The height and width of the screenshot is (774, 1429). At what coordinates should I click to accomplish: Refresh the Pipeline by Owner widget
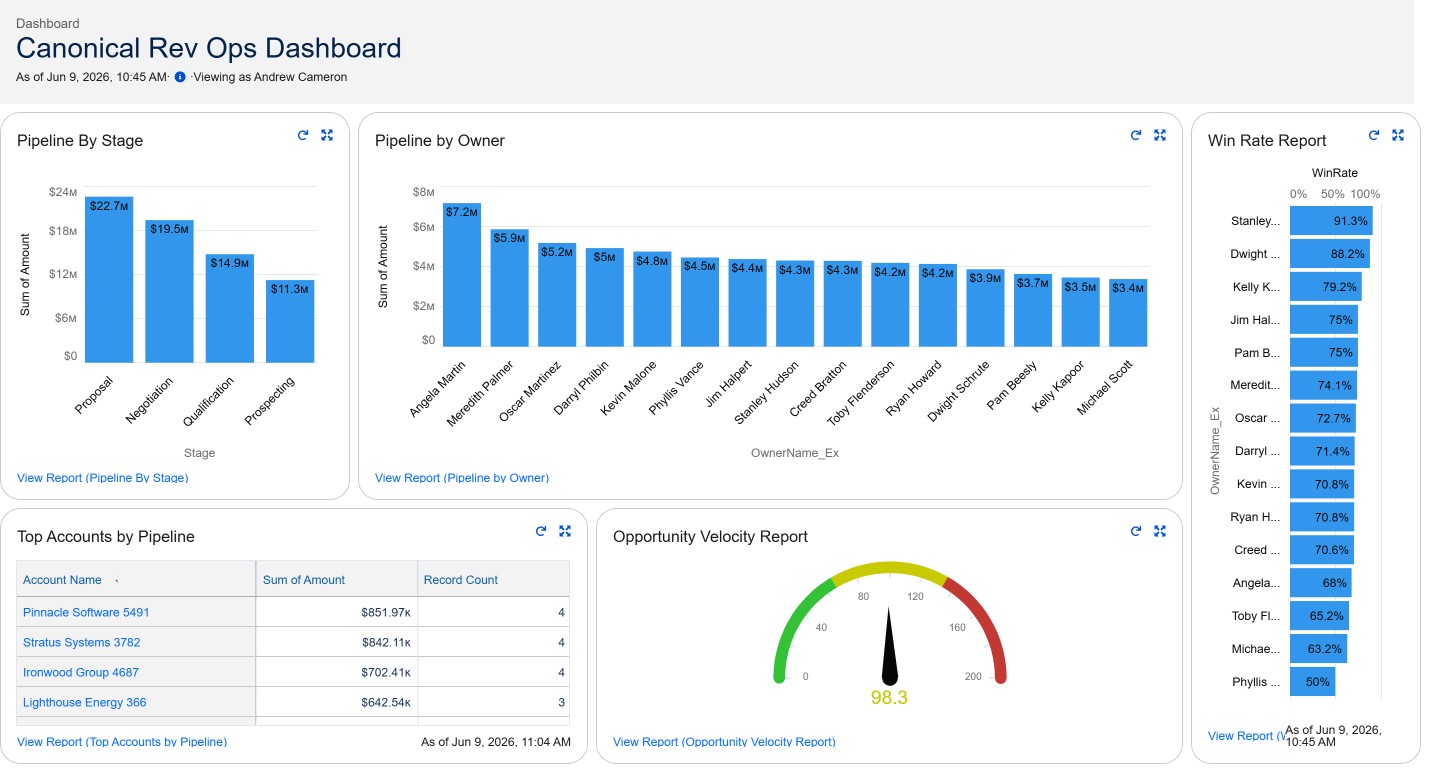1136,135
